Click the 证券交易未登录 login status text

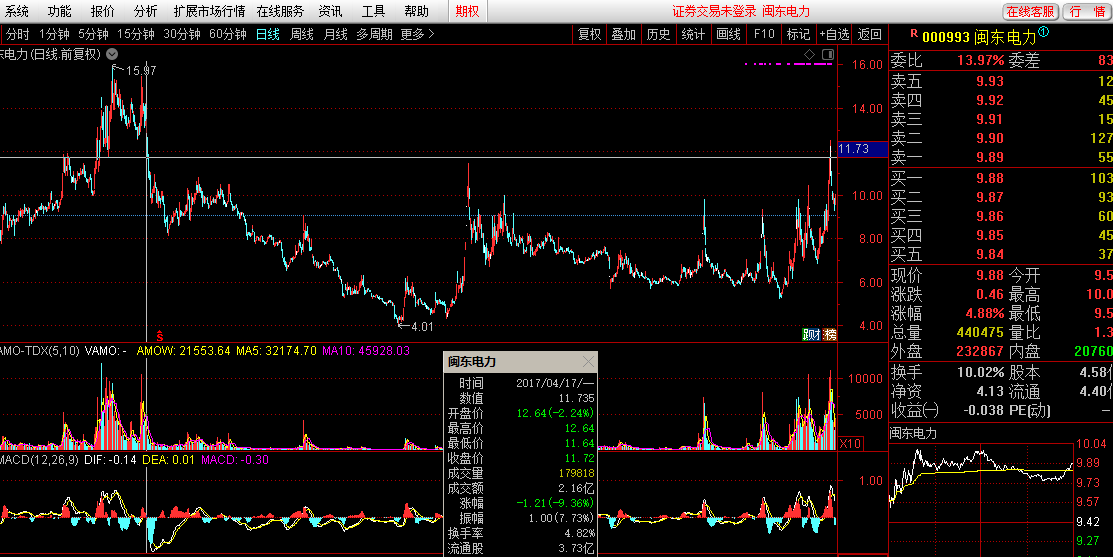coord(714,11)
